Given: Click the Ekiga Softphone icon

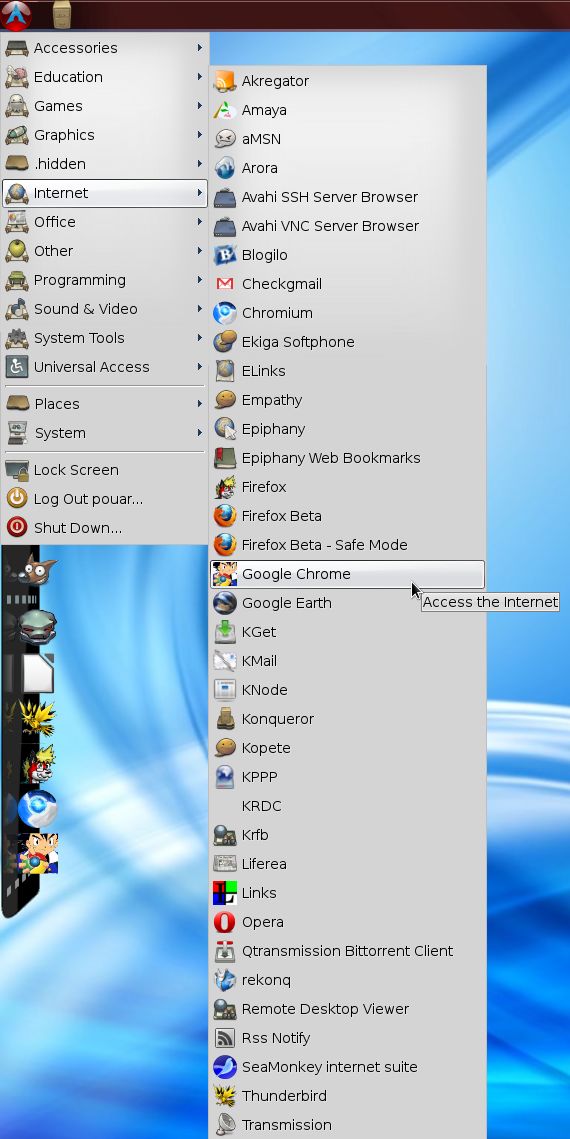Looking at the screenshot, I should coord(225,342).
